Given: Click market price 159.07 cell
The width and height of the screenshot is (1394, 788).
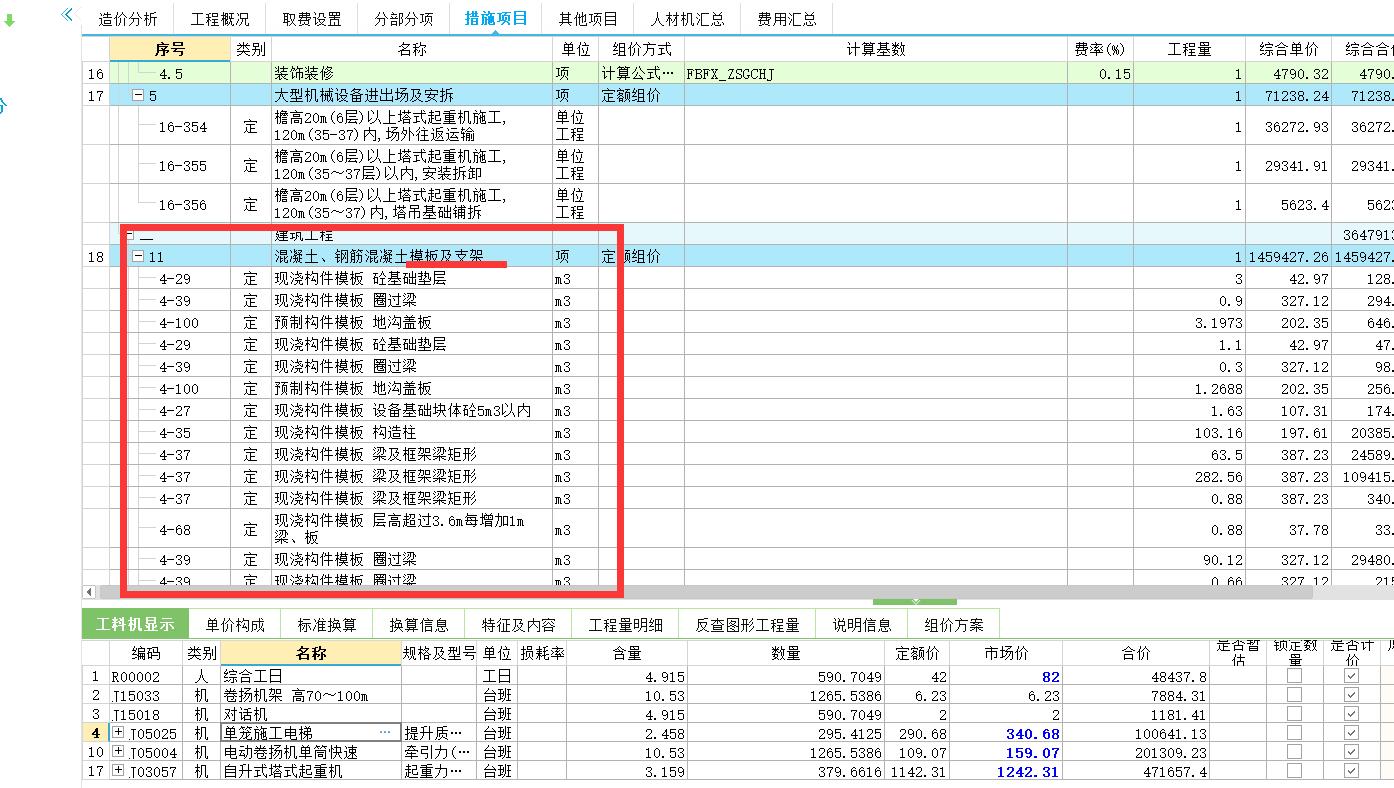Looking at the screenshot, I should 1007,753.
